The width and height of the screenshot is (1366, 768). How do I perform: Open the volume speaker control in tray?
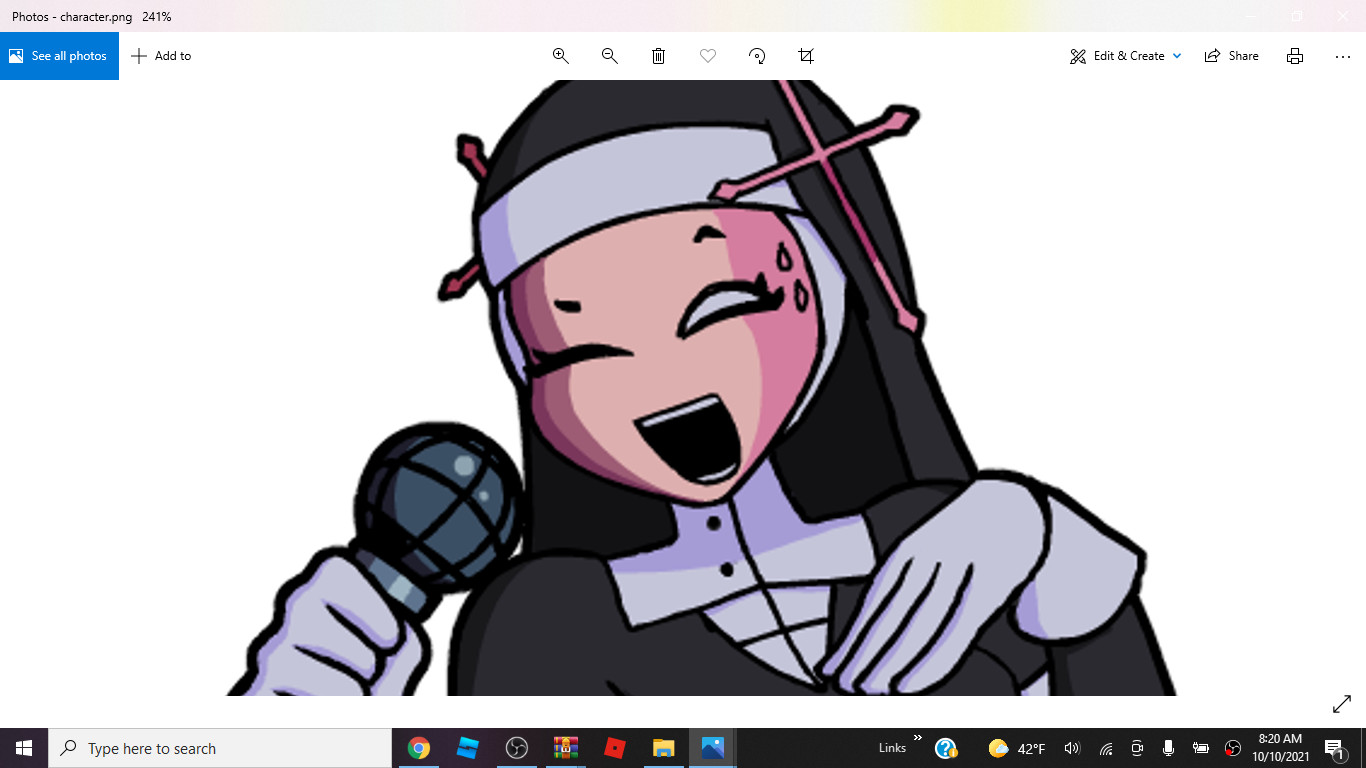click(1072, 748)
